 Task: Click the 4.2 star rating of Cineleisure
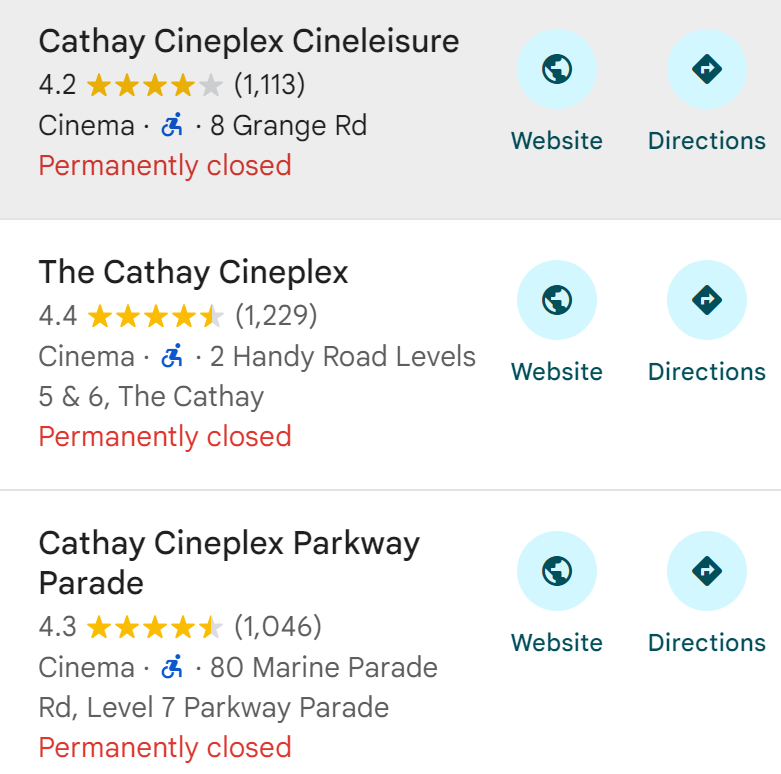click(x=154, y=85)
